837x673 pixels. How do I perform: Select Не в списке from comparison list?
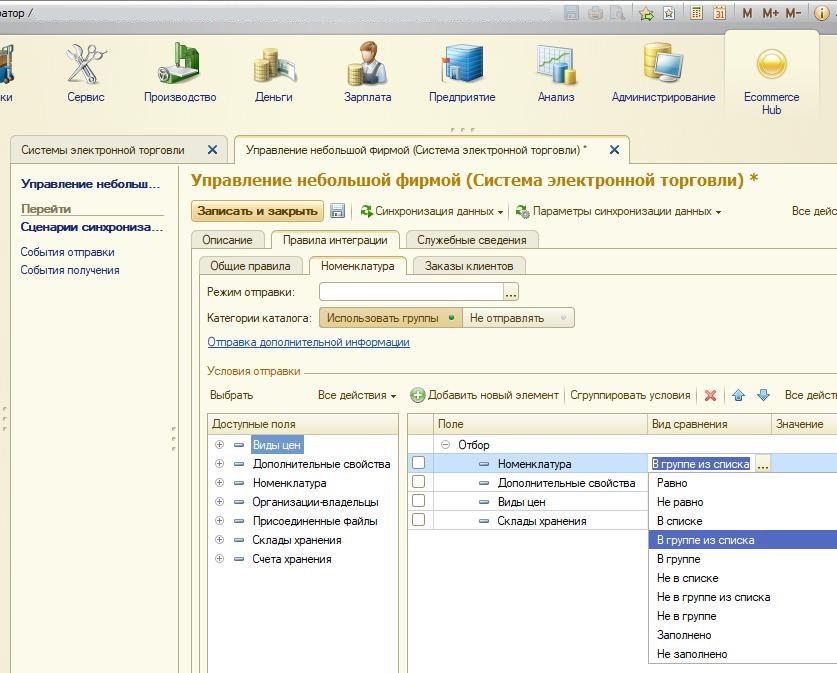pos(687,578)
